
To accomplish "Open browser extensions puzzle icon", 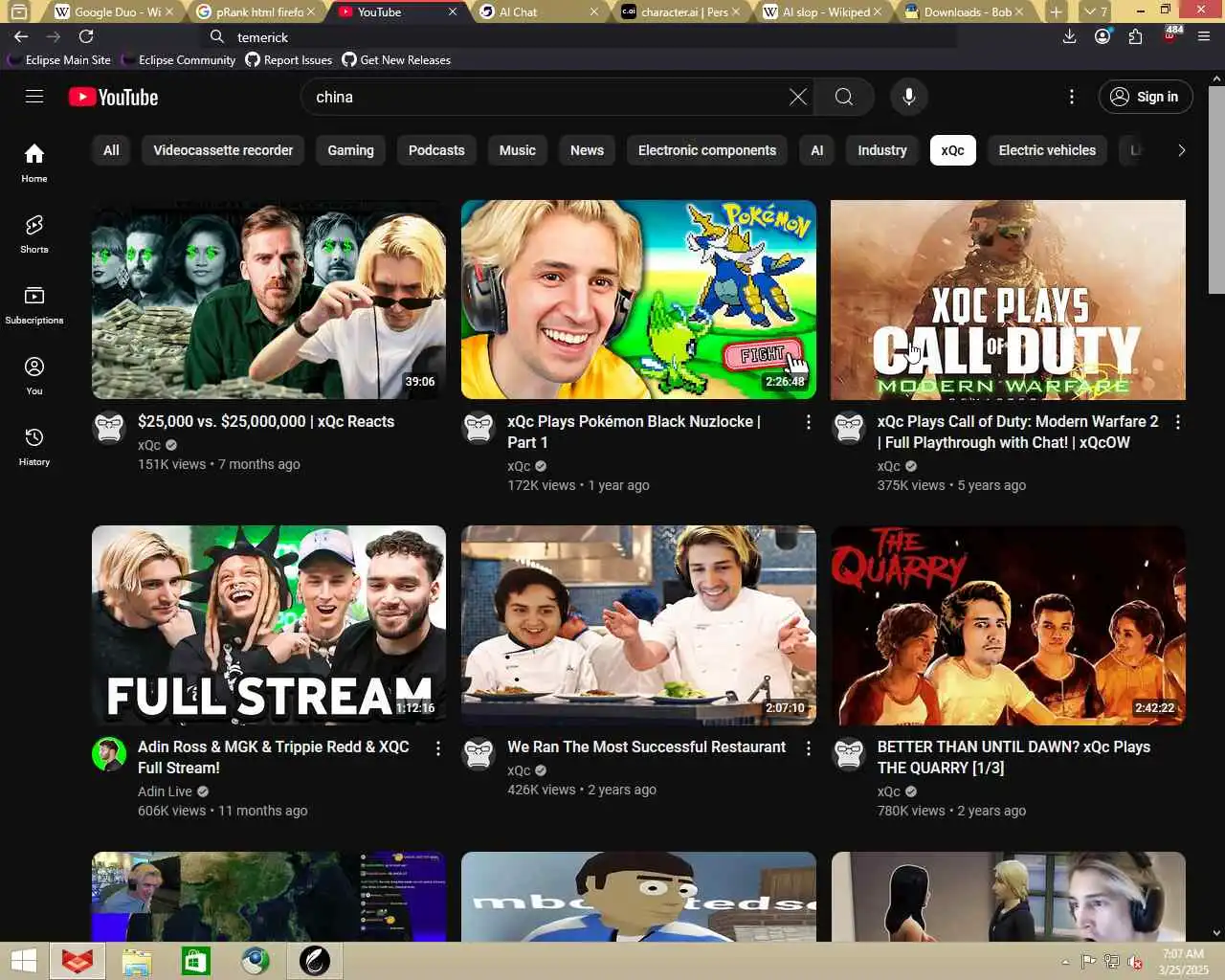I will click(x=1135, y=36).
